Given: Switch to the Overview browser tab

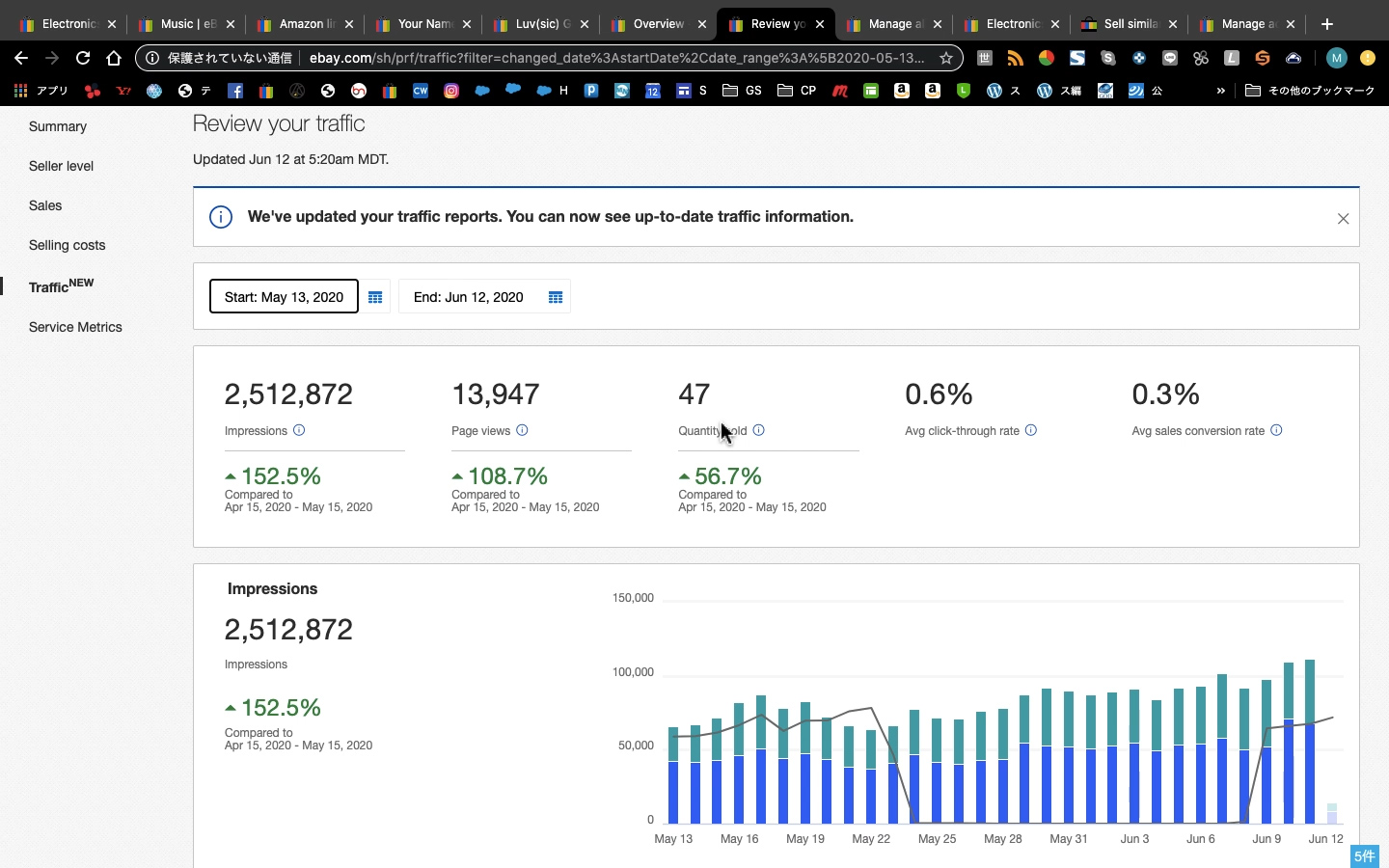Looking at the screenshot, I should click(x=658, y=24).
